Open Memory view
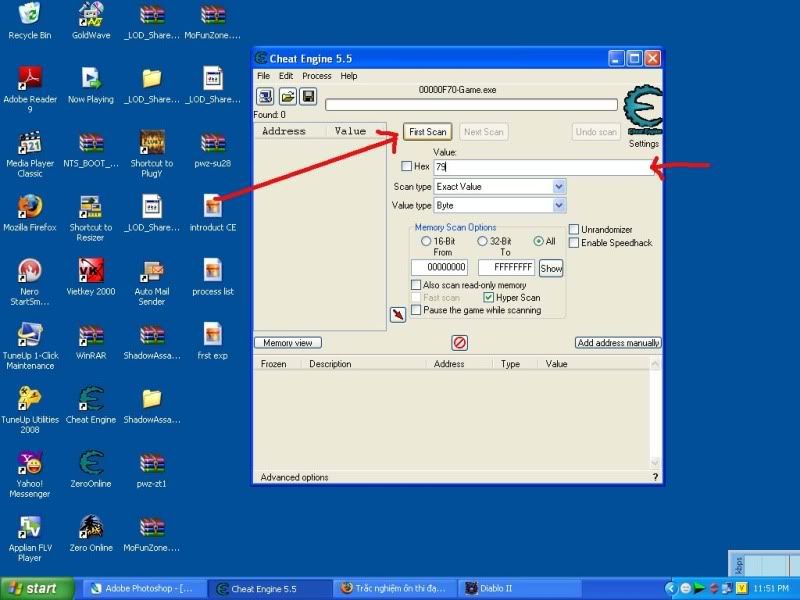Screen dimensions: 800x600 pyautogui.click(x=288, y=343)
